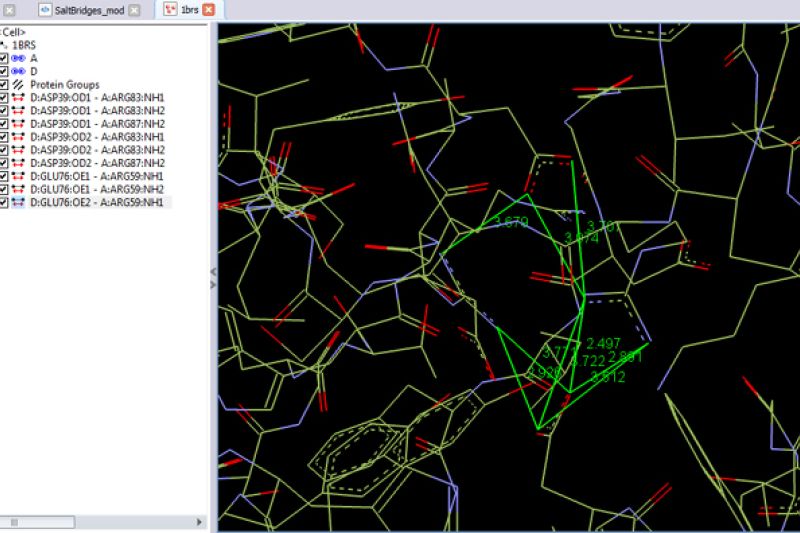Click distance icon of D:ASP39:OD1 - A:ARG87:NH2
The width and height of the screenshot is (800, 533).
[x=18, y=124]
